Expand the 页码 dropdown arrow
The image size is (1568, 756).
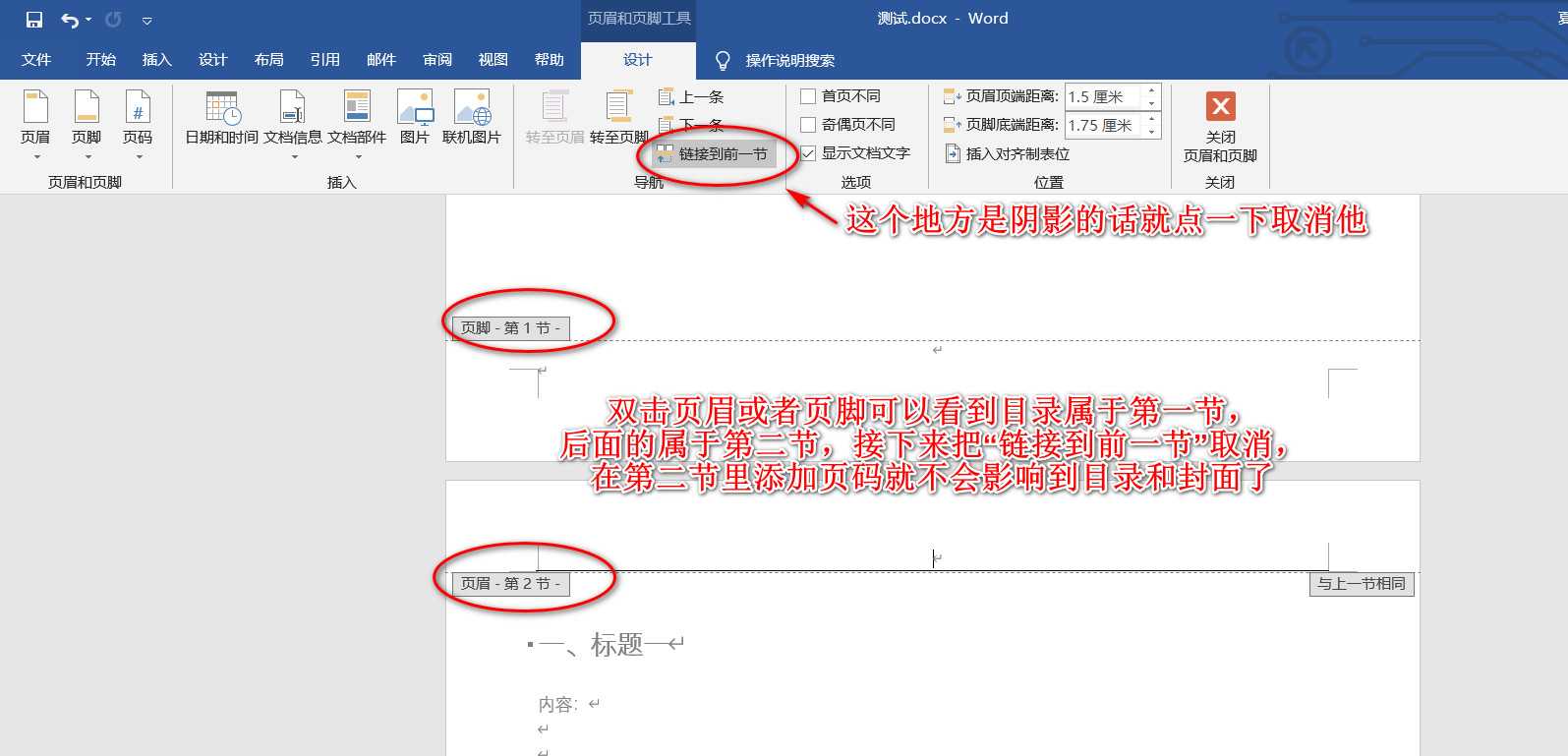tap(139, 156)
